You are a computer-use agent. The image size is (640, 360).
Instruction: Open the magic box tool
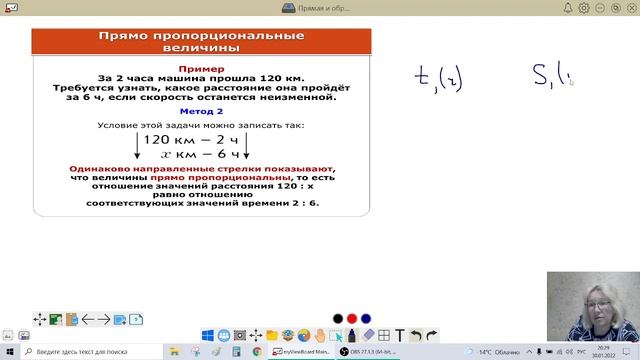click(288, 336)
